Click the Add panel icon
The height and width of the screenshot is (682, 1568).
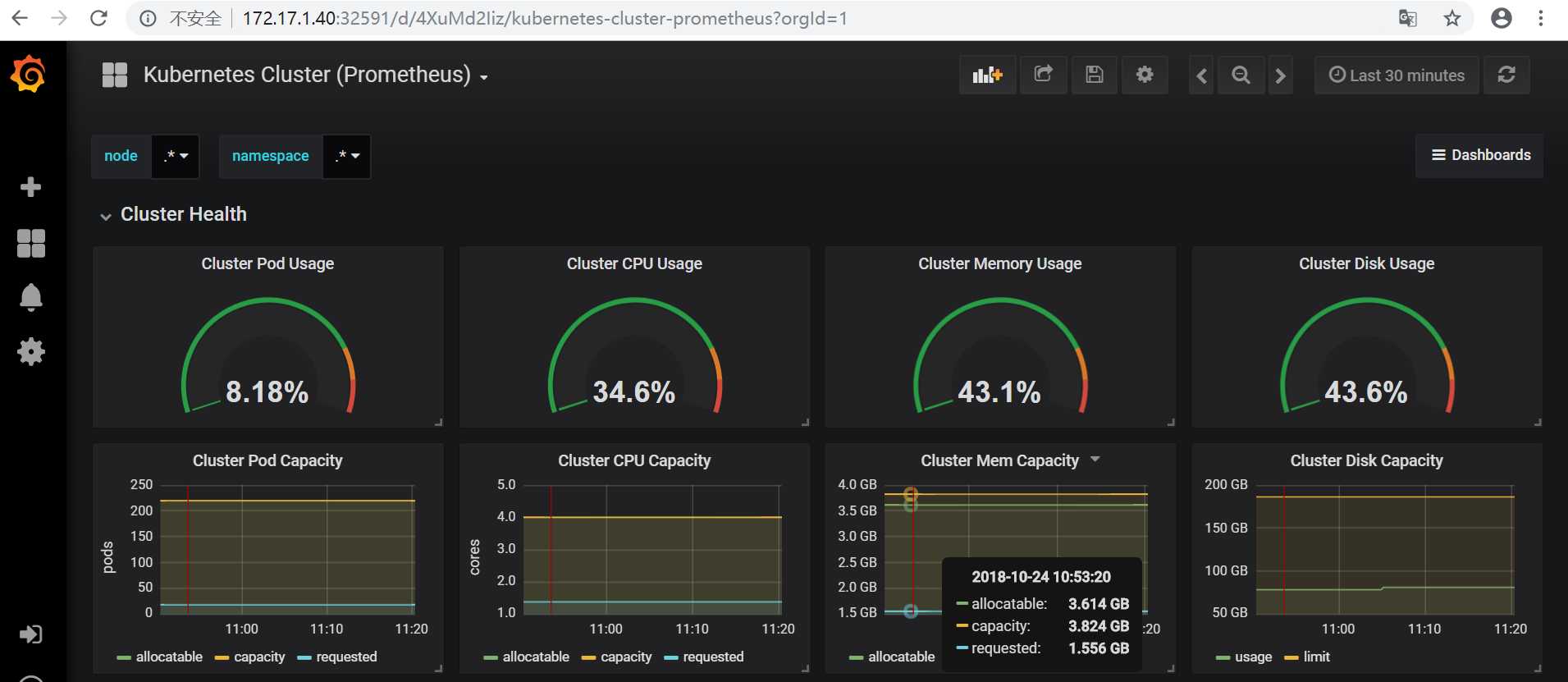click(987, 75)
